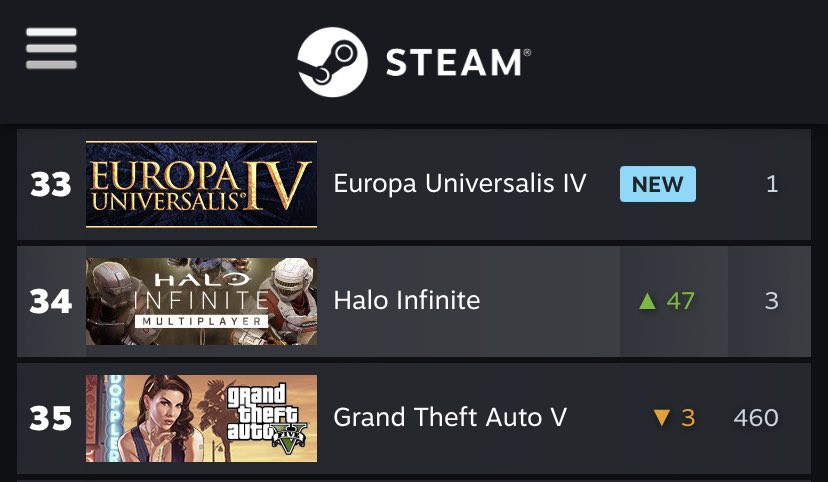Open Grand Theft Auto V banner image
This screenshot has height=482, width=828.
(x=201, y=419)
